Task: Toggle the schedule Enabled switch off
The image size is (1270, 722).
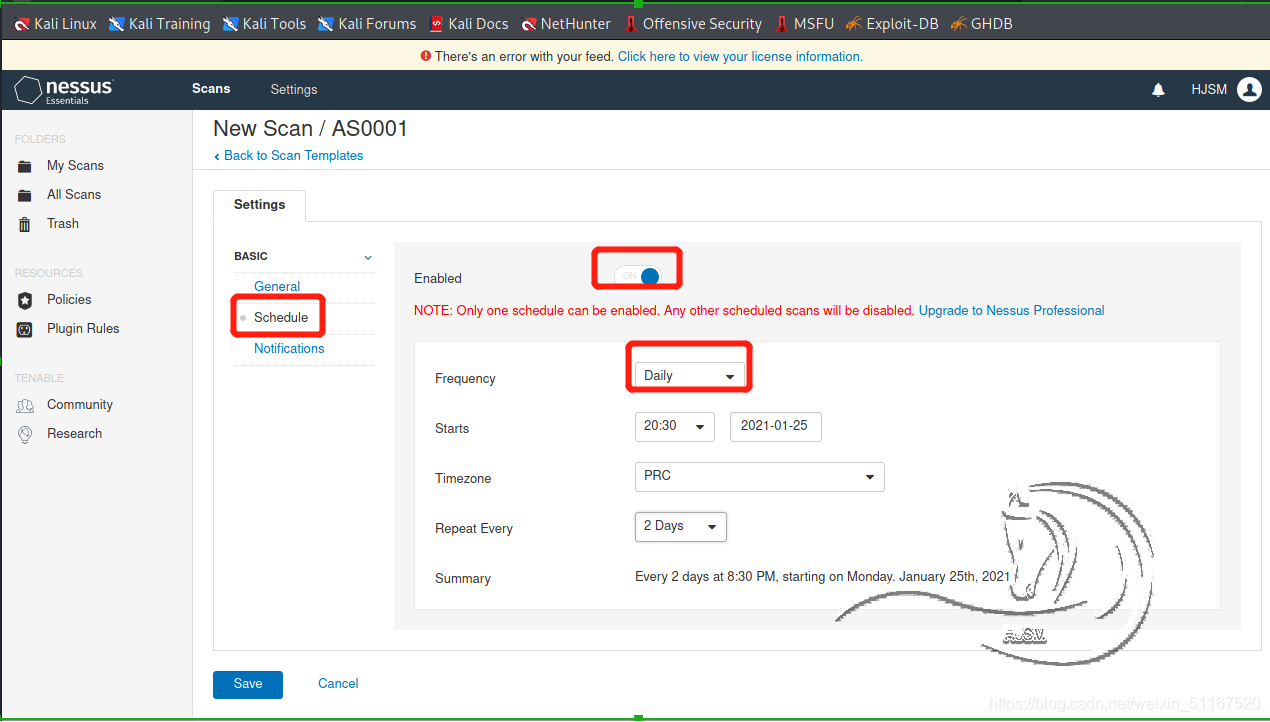Action: pos(638,276)
